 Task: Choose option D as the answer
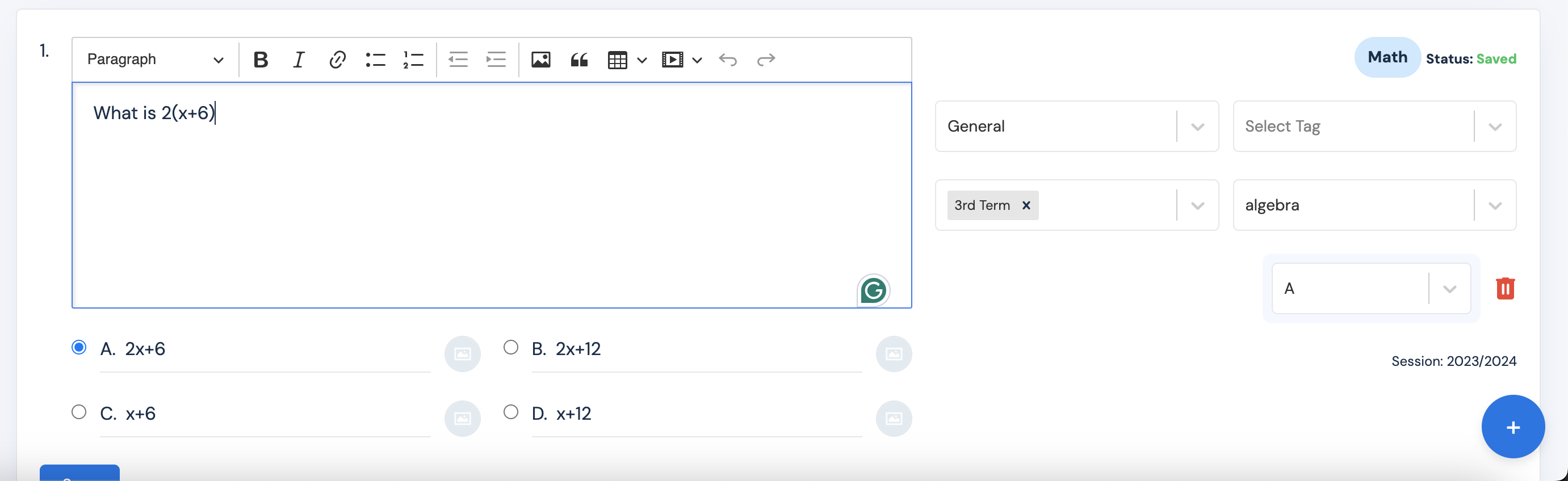pyautogui.click(x=511, y=412)
